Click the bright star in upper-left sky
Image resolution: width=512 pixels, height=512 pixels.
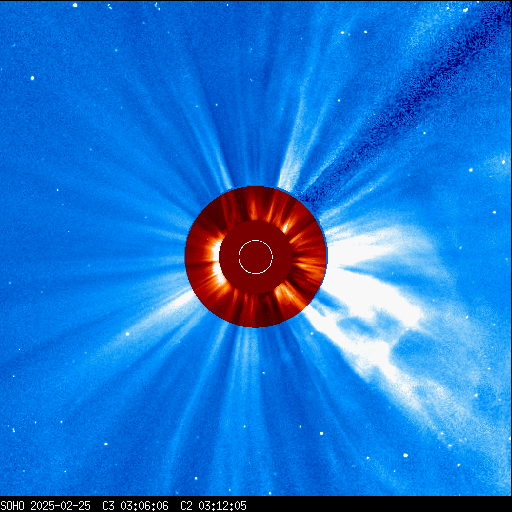coord(32,78)
